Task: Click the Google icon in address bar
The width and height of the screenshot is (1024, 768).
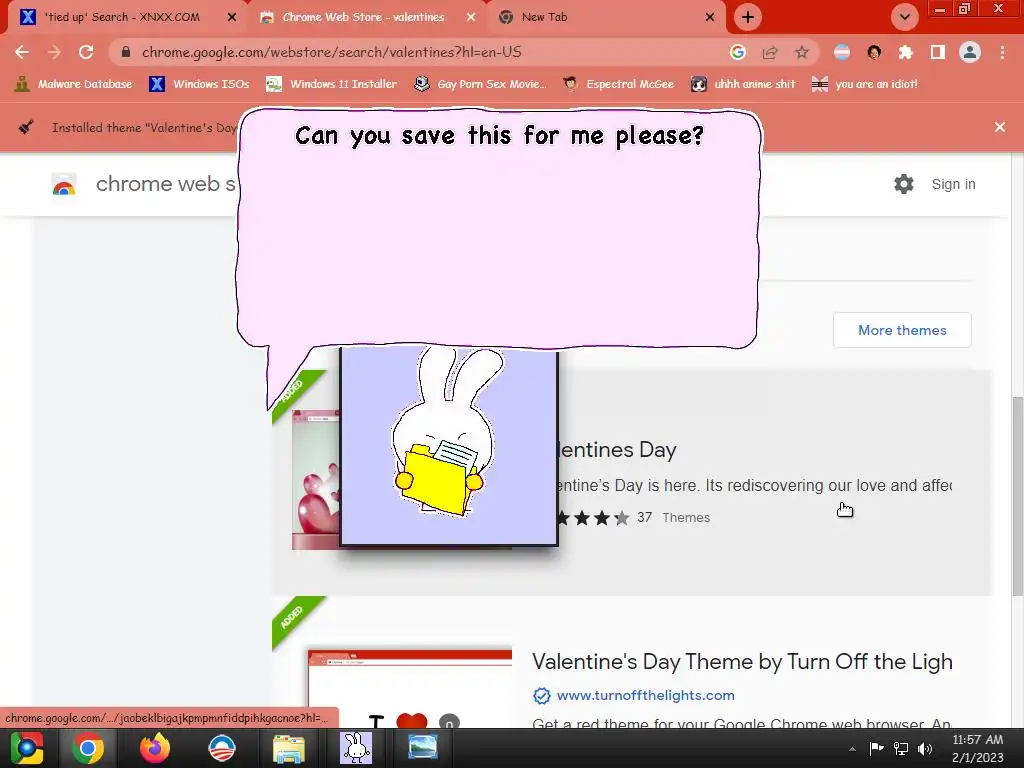Action: coord(738,52)
